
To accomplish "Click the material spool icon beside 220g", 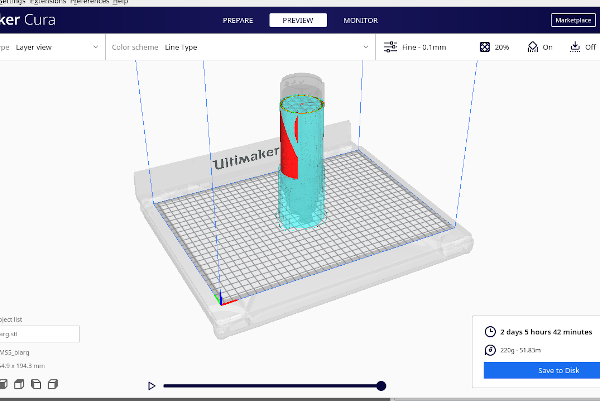I will [x=490, y=350].
